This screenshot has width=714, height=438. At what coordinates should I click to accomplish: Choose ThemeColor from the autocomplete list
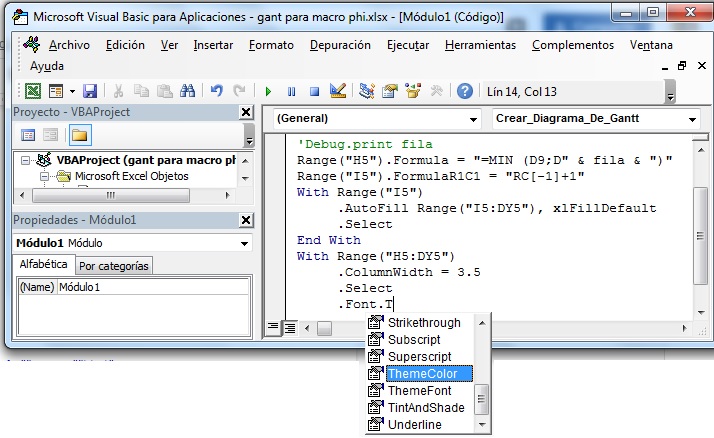tap(419, 374)
